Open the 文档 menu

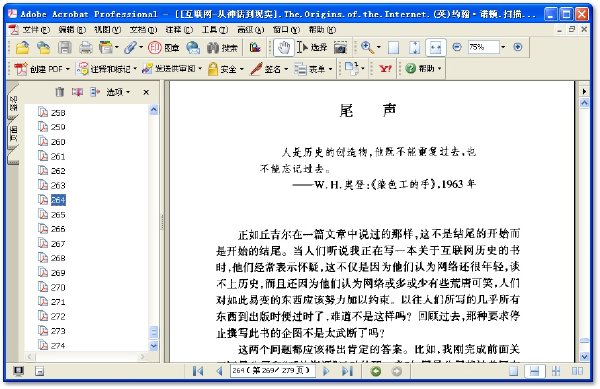click(143, 29)
